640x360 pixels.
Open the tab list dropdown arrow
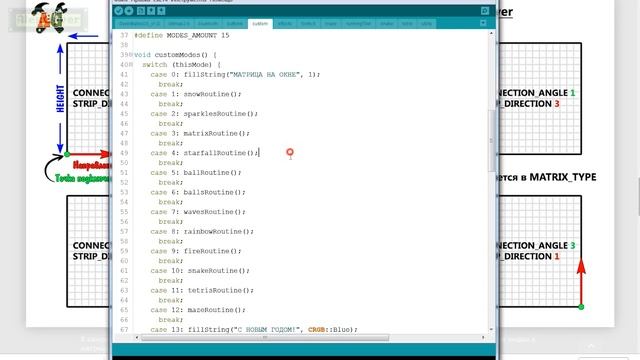click(x=483, y=23)
